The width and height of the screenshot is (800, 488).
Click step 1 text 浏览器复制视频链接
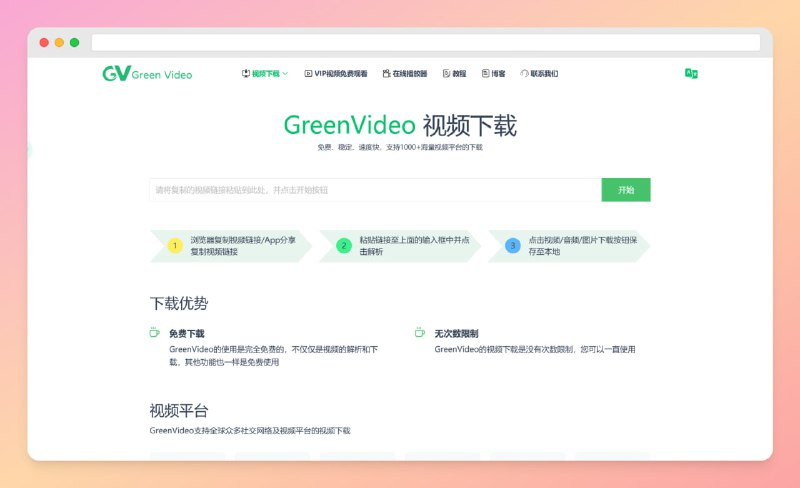(x=243, y=246)
